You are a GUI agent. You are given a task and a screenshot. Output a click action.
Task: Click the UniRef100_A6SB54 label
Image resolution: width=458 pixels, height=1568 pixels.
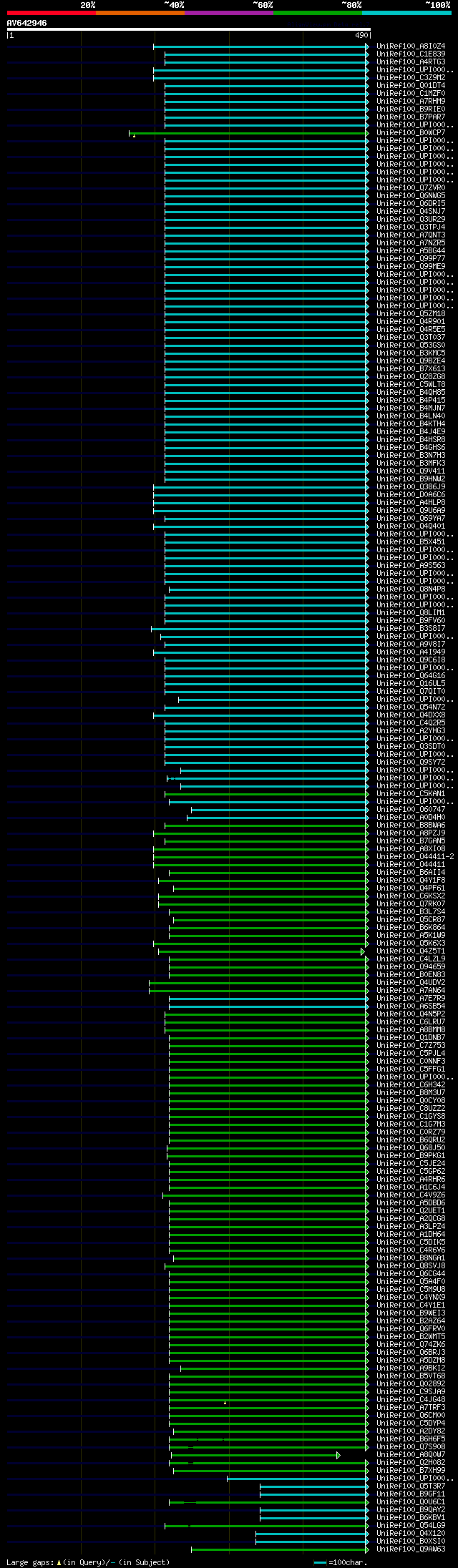point(411,1006)
